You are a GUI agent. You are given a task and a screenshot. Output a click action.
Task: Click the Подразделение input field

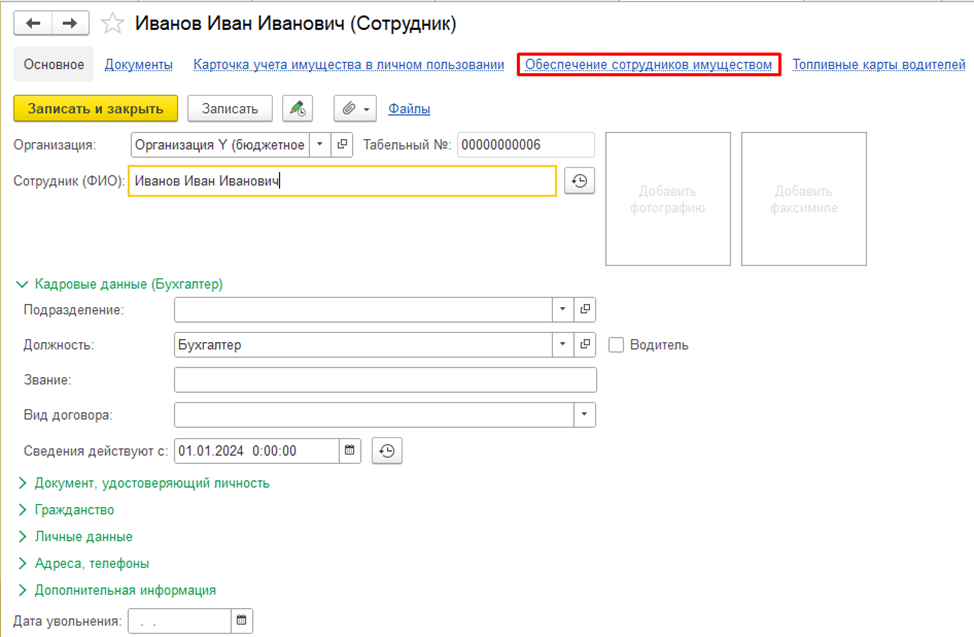click(363, 309)
